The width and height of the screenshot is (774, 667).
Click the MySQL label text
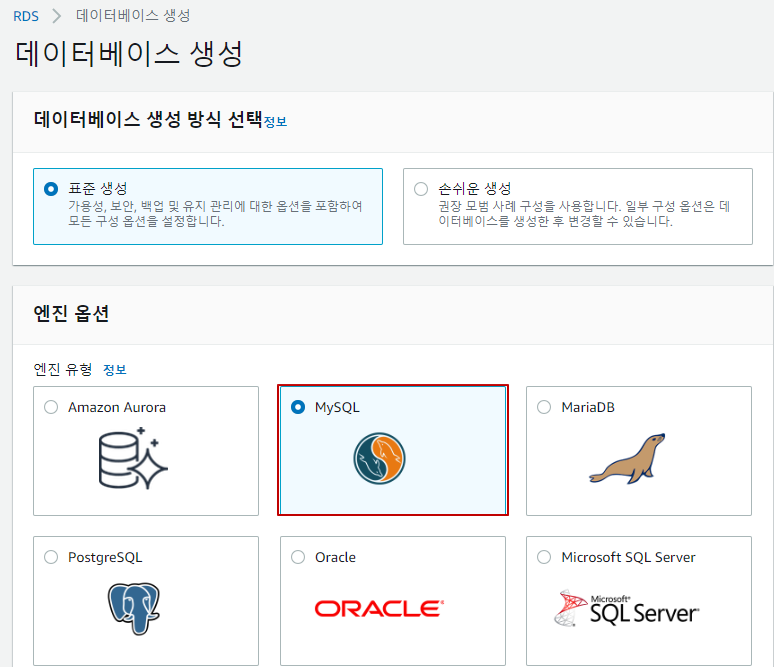click(x=337, y=408)
